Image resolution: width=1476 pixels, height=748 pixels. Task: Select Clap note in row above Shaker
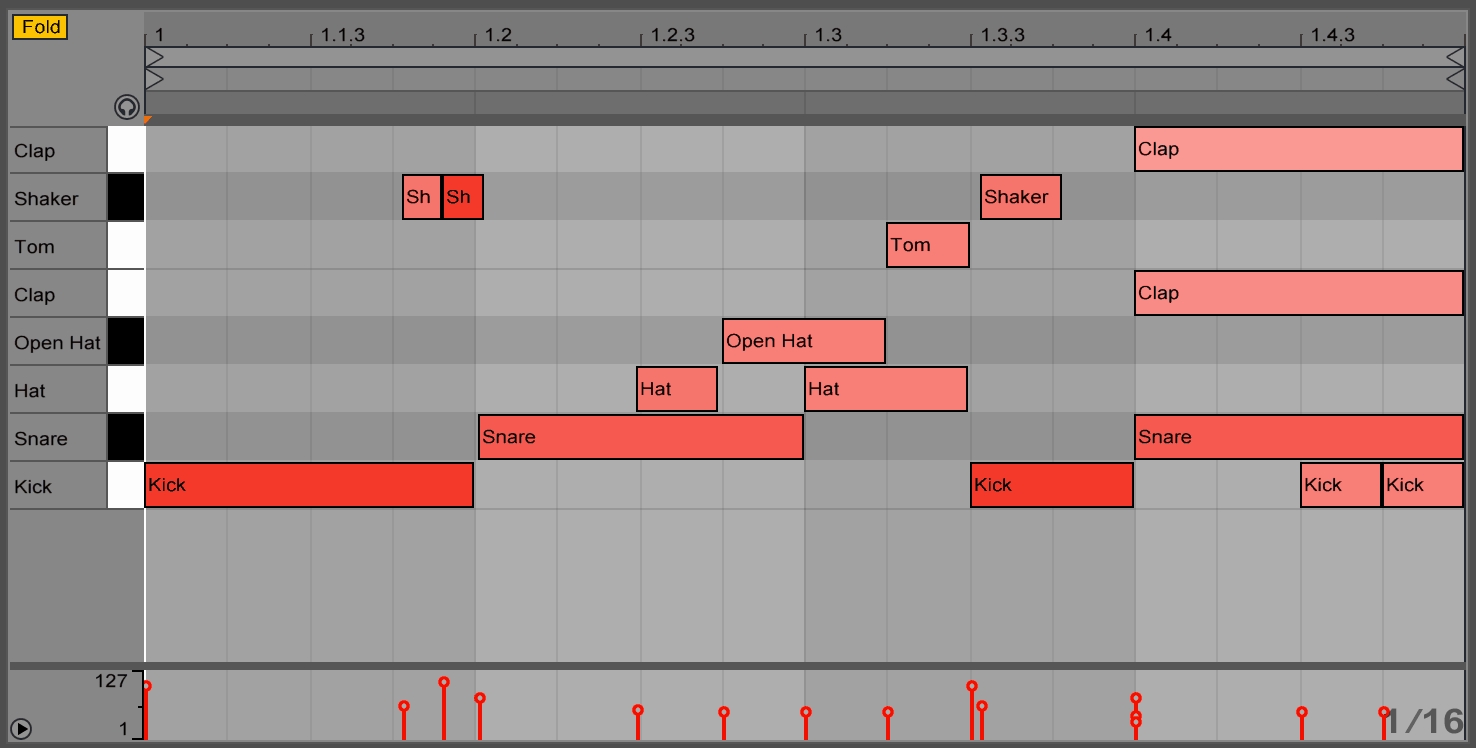1299,149
